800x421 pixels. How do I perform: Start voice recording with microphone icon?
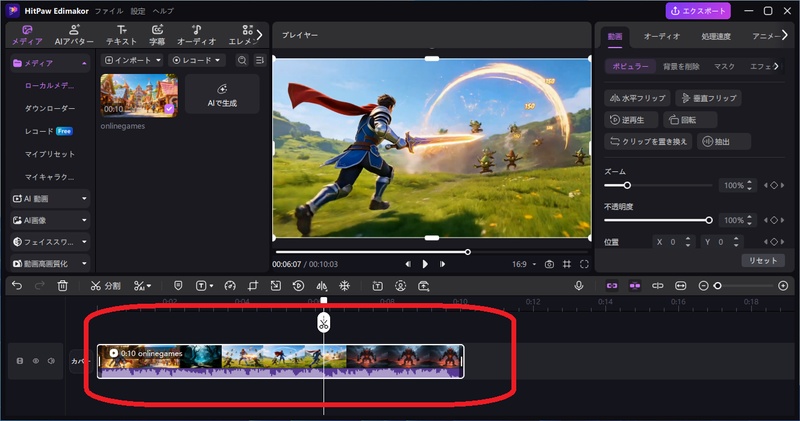(x=579, y=286)
